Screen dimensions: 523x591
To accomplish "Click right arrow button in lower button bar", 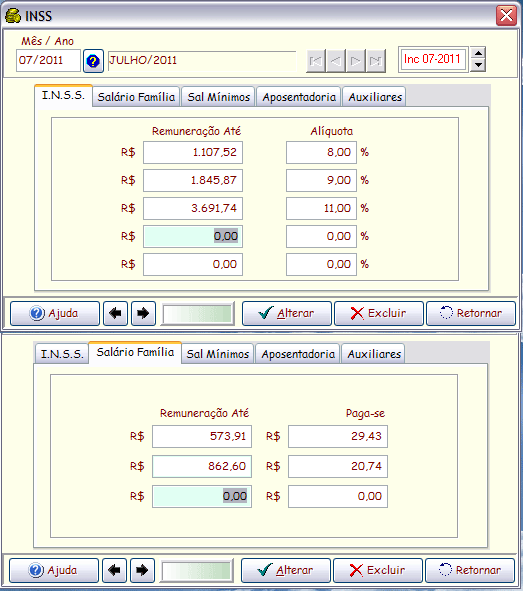I will pyautogui.click(x=142, y=570).
